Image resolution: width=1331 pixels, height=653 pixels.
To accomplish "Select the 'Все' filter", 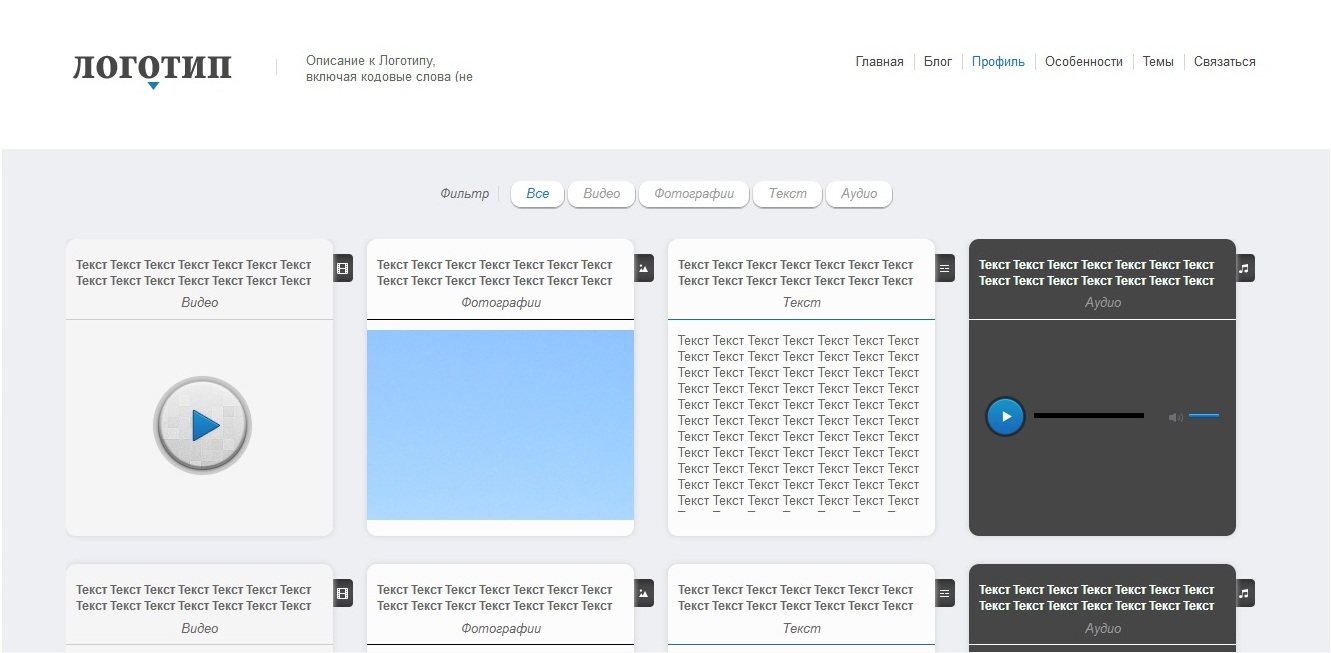I will pos(538,194).
